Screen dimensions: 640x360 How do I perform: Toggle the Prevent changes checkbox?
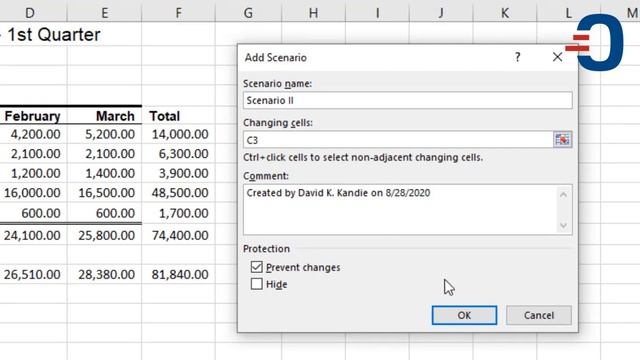(x=256, y=267)
